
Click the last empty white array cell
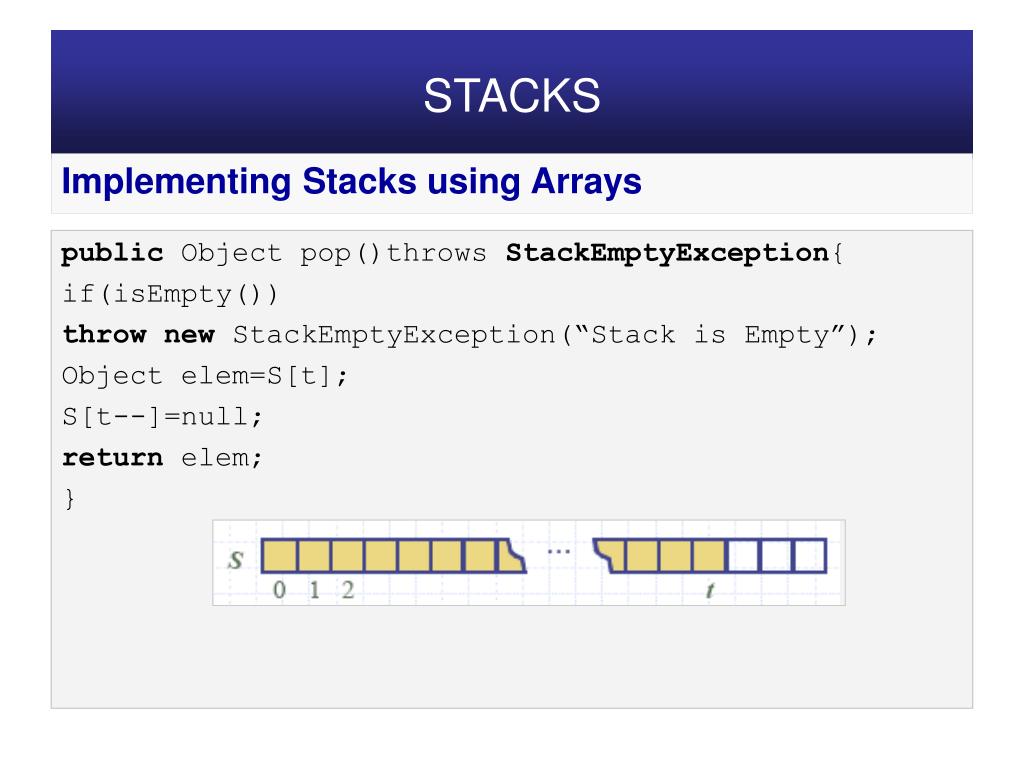[x=810, y=556]
